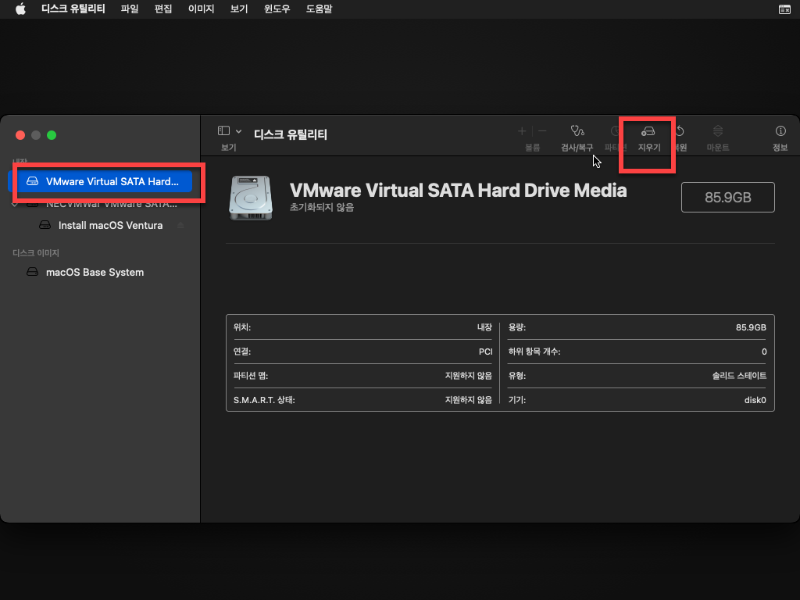The image size is (800, 600).
Task: Open the 이미지 menu
Action: pyautogui.click(x=201, y=9)
